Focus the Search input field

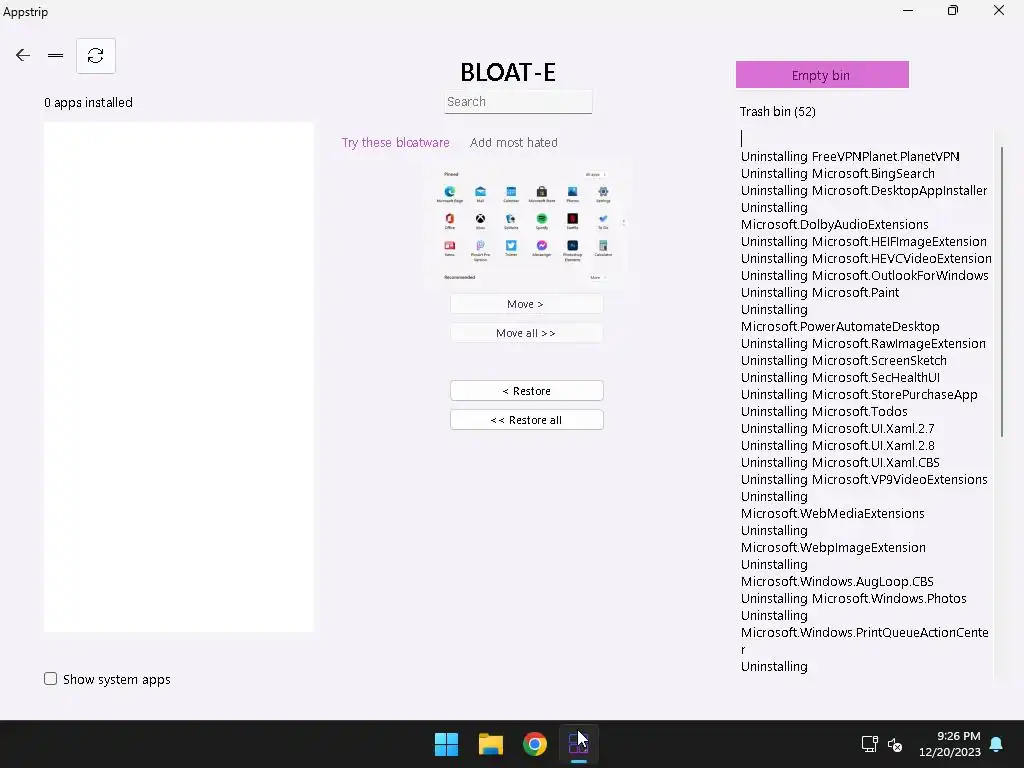point(518,102)
